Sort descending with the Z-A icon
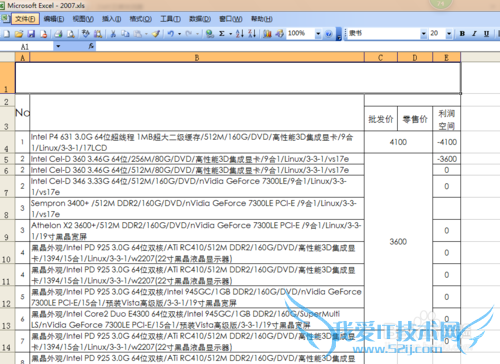The height and width of the screenshot is (364, 500). point(252,34)
